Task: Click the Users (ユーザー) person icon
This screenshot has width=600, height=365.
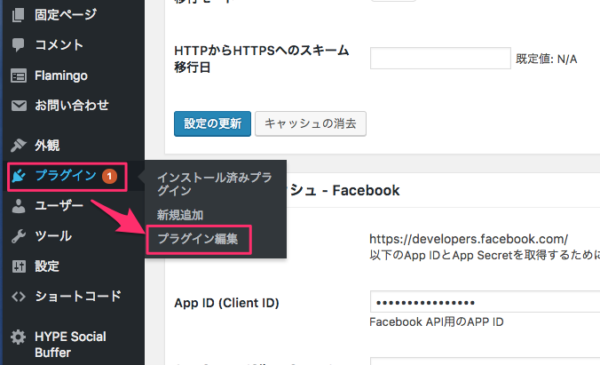Action: coord(18,206)
